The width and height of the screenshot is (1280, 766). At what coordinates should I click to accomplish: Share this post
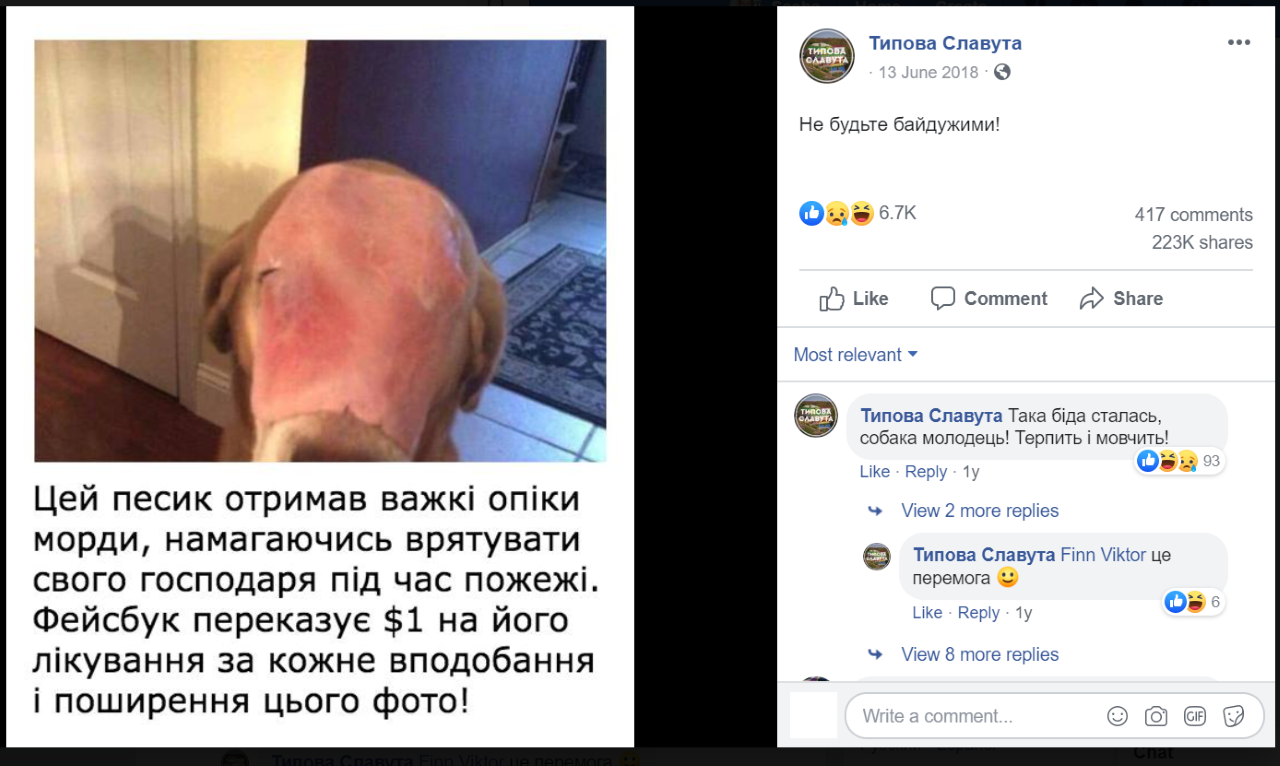(1121, 298)
